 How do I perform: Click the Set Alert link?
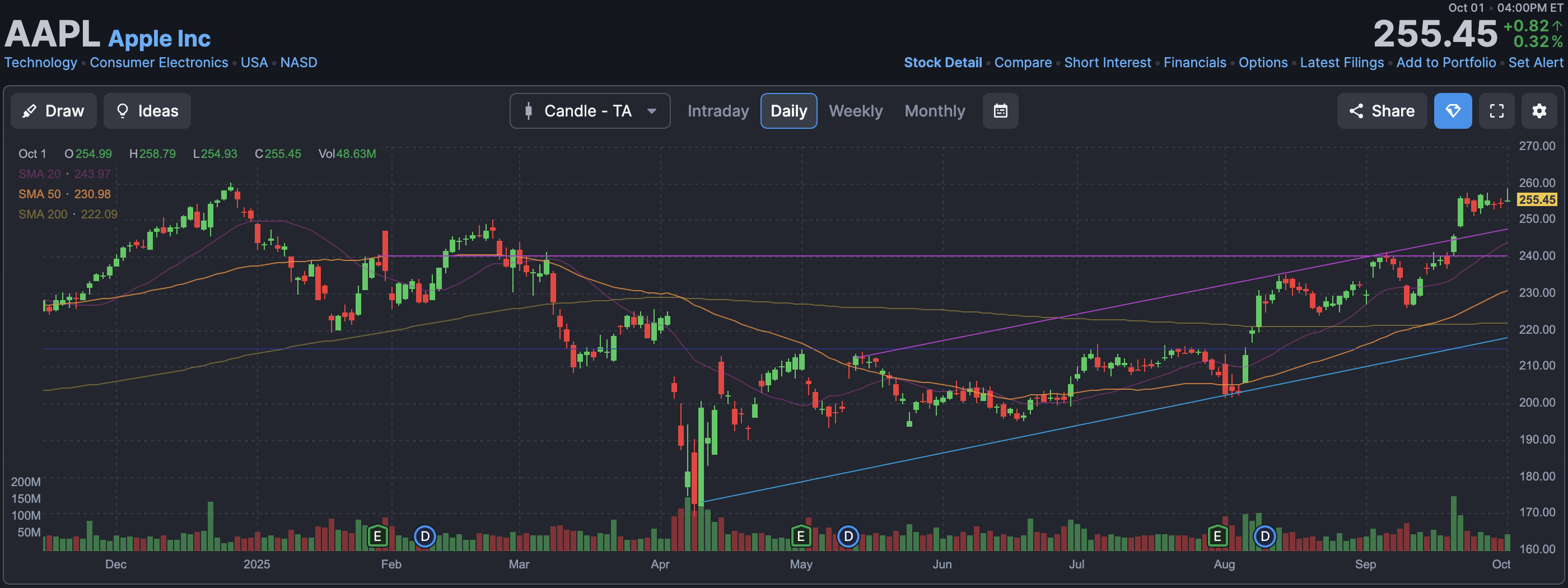(1535, 63)
